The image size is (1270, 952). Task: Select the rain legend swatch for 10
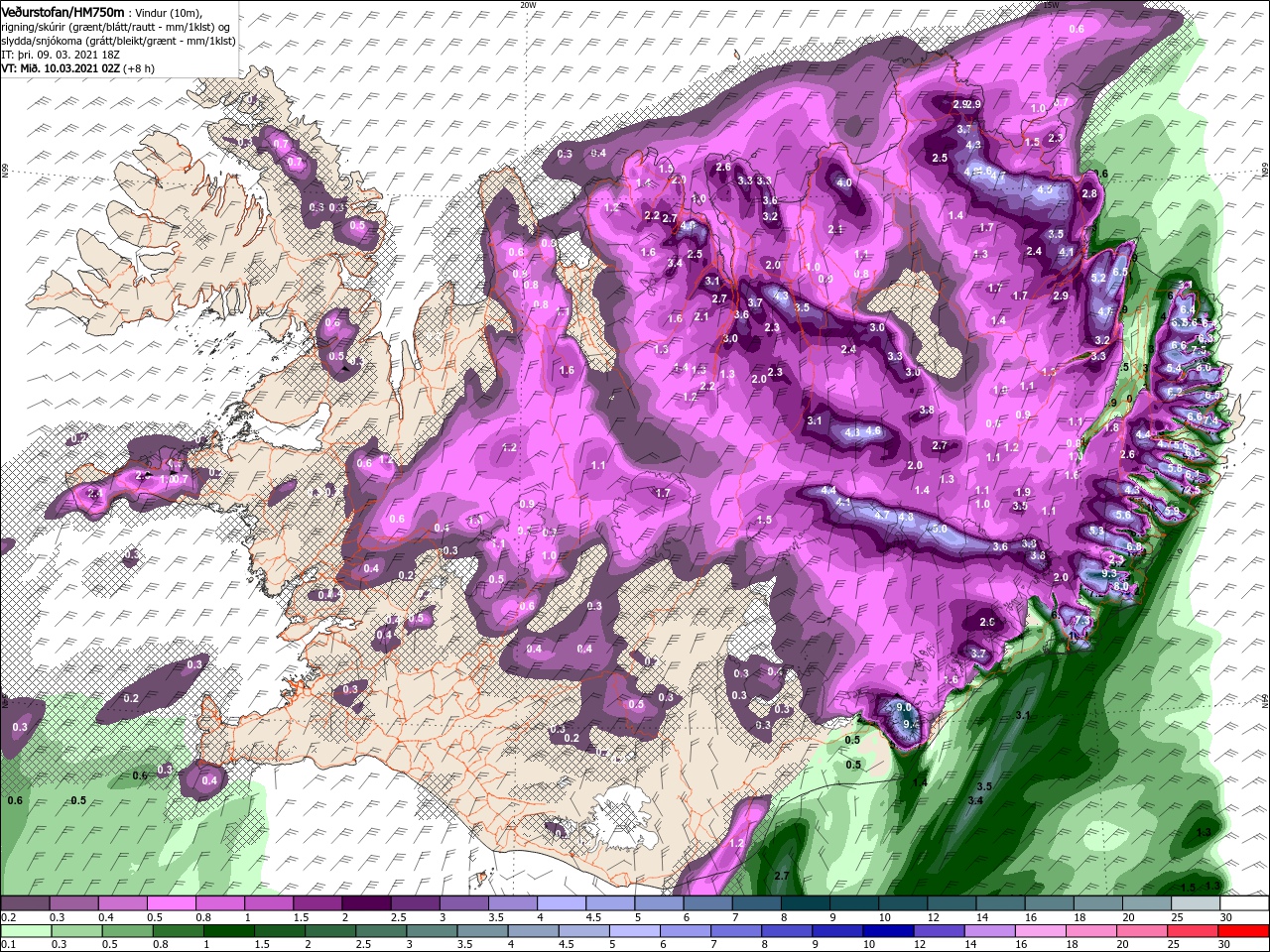(888, 931)
